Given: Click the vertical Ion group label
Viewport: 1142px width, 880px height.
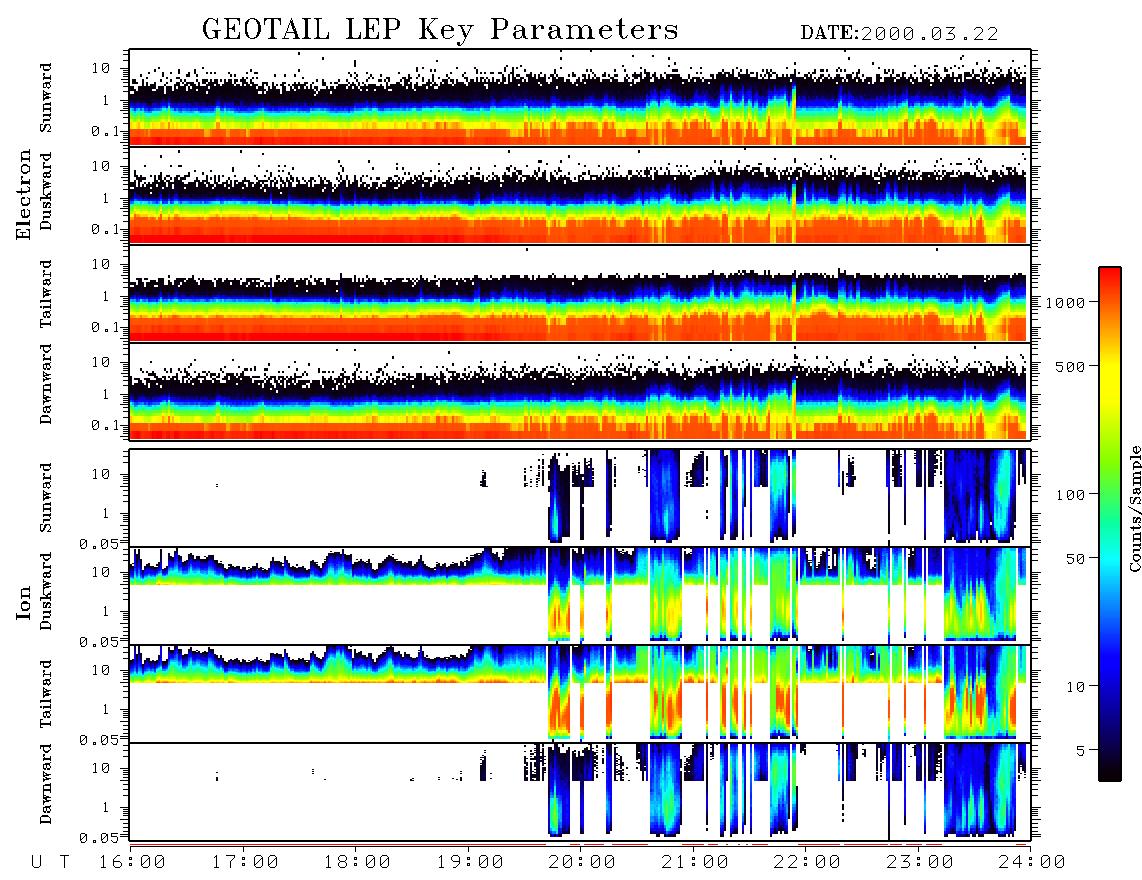Looking at the screenshot, I should pyautogui.click(x=23, y=602).
